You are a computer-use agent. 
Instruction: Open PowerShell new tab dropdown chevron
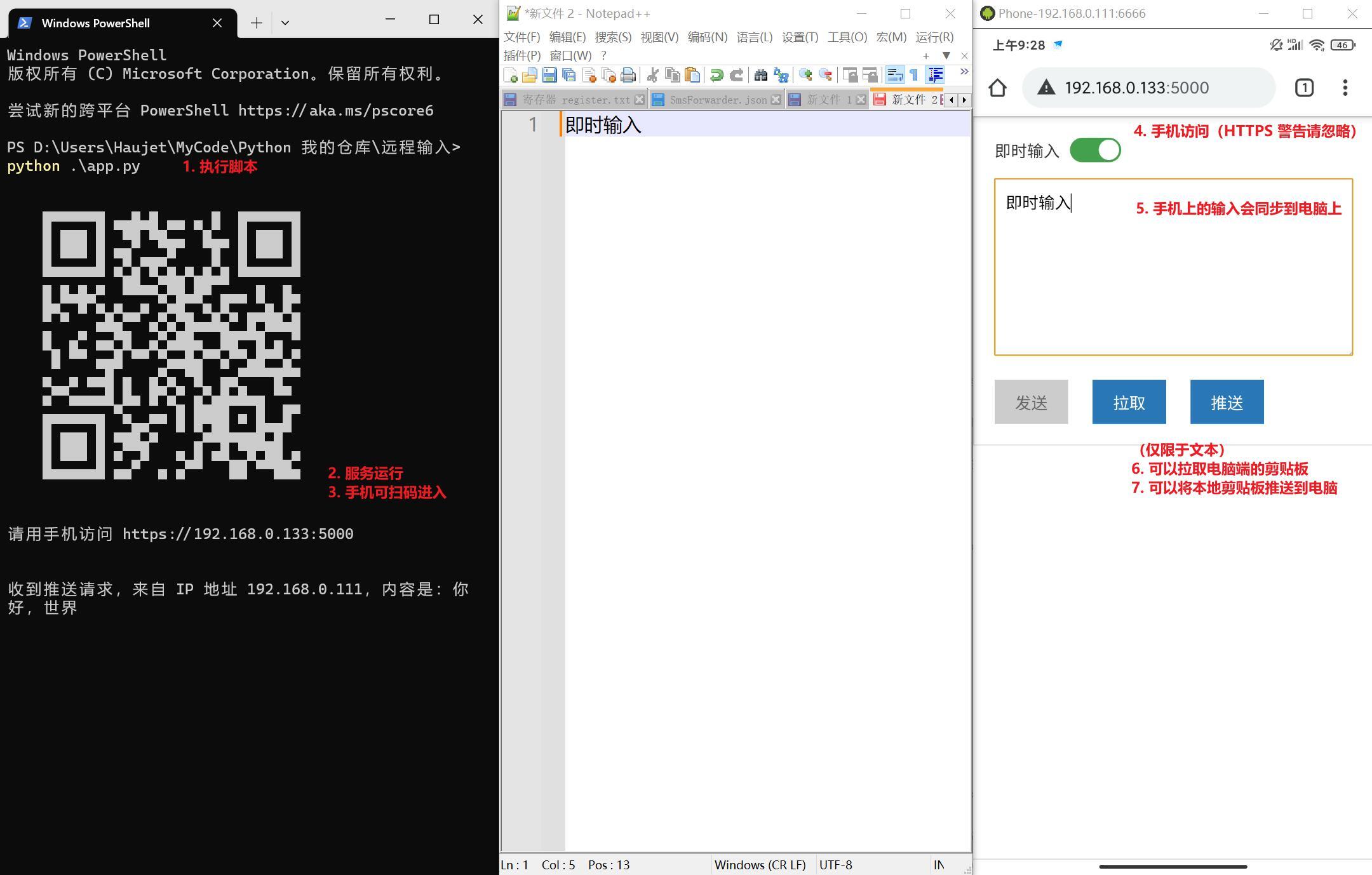285,23
